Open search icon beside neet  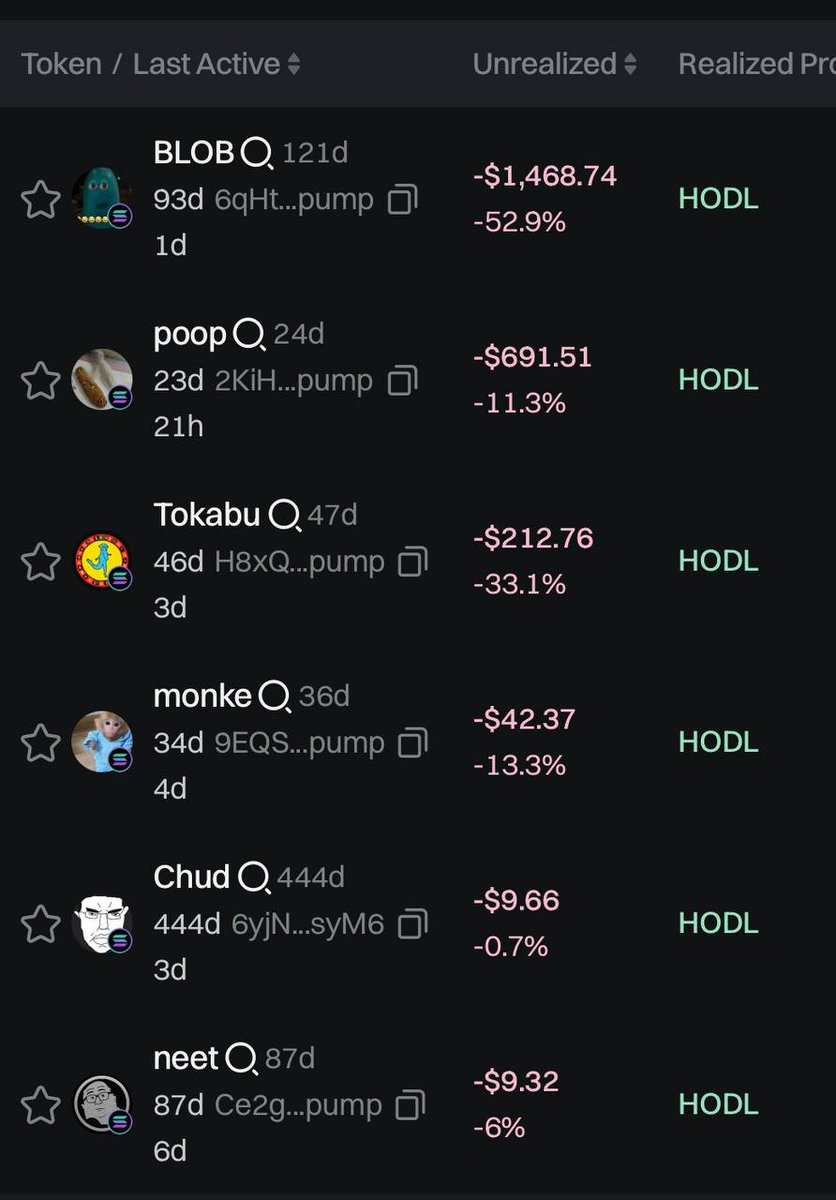coord(241,1058)
